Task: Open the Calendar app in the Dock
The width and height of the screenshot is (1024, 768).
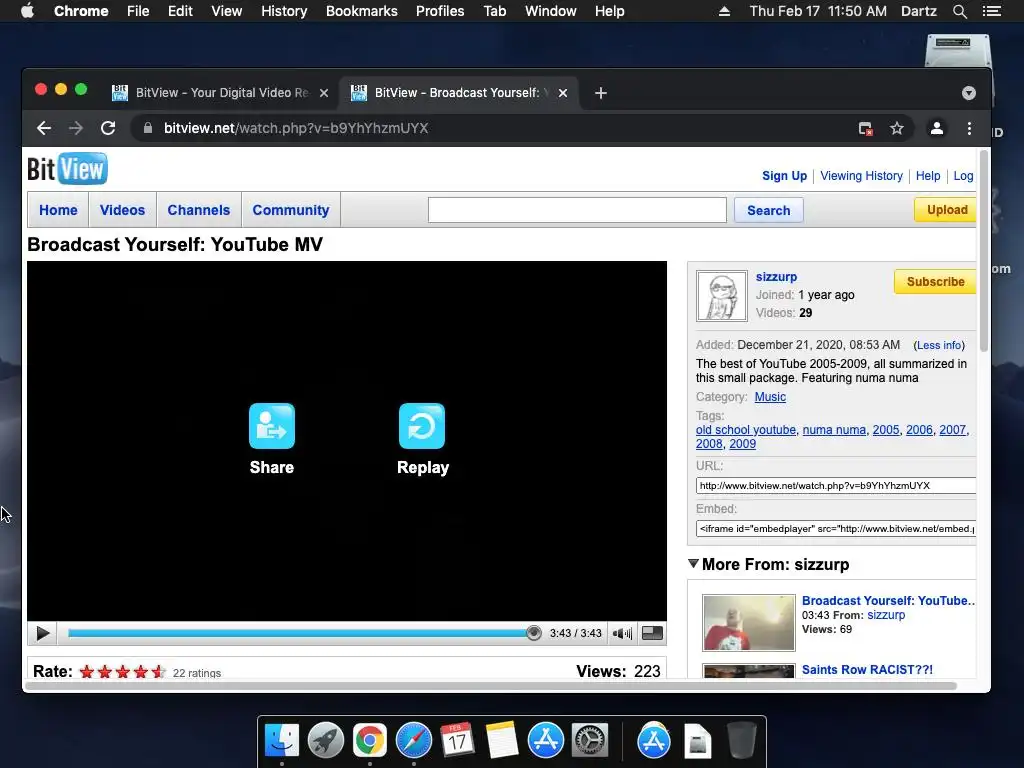Action: 457,741
